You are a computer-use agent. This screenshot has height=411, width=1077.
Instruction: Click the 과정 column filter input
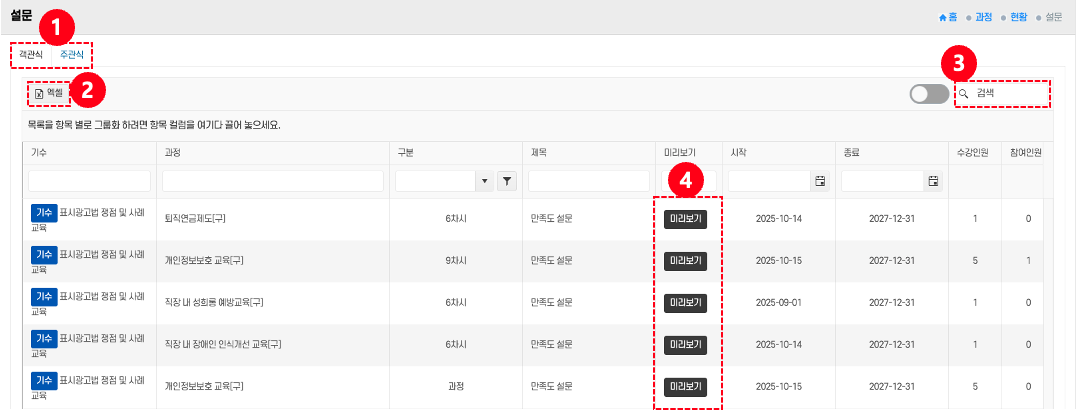tap(272, 181)
